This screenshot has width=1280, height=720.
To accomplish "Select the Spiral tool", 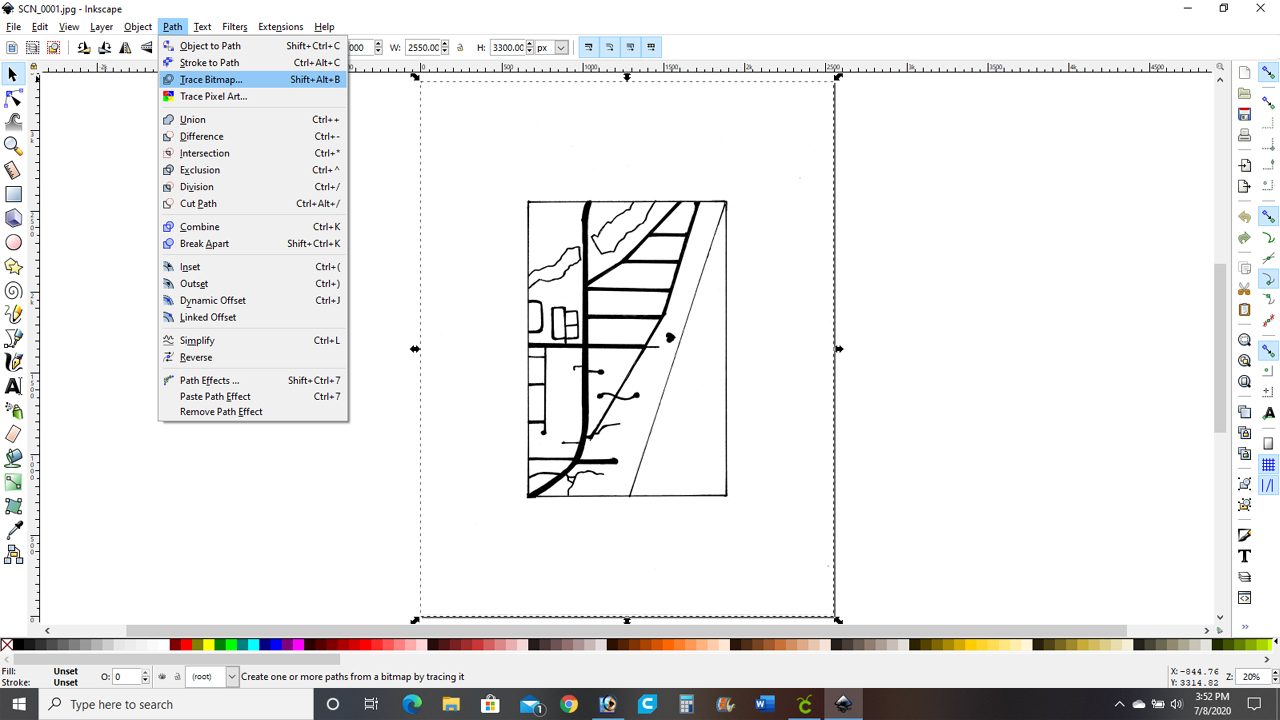I will coord(13,290).
